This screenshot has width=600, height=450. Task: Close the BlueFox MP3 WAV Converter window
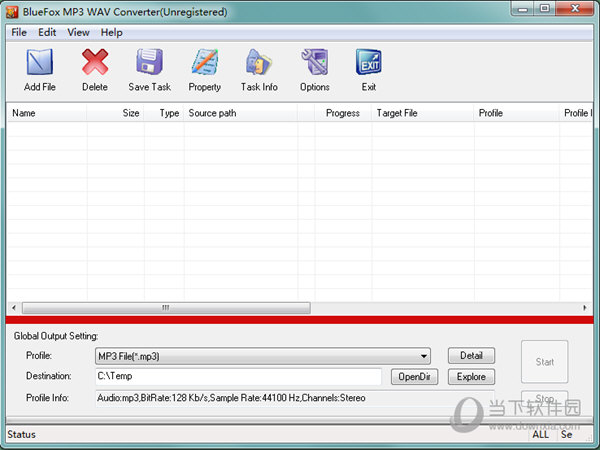coord(575,8)
